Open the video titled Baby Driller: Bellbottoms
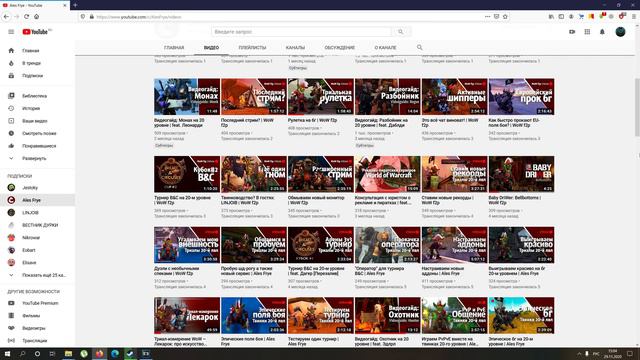Screen dimensions: 640x360 click(x=514, y=200)
